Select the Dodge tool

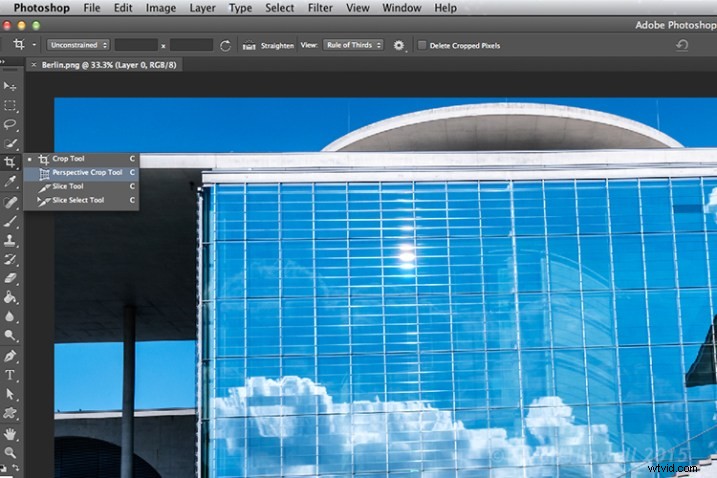click(x=10, y=336)
